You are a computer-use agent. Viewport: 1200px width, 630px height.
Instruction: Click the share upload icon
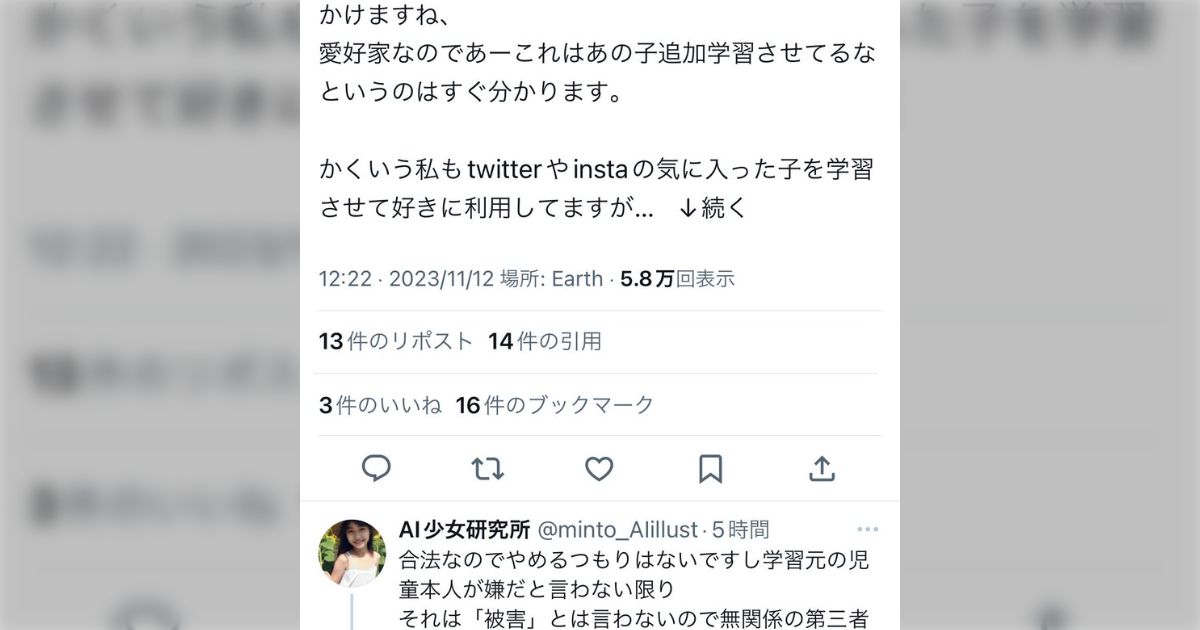click(x=821, y=468)
